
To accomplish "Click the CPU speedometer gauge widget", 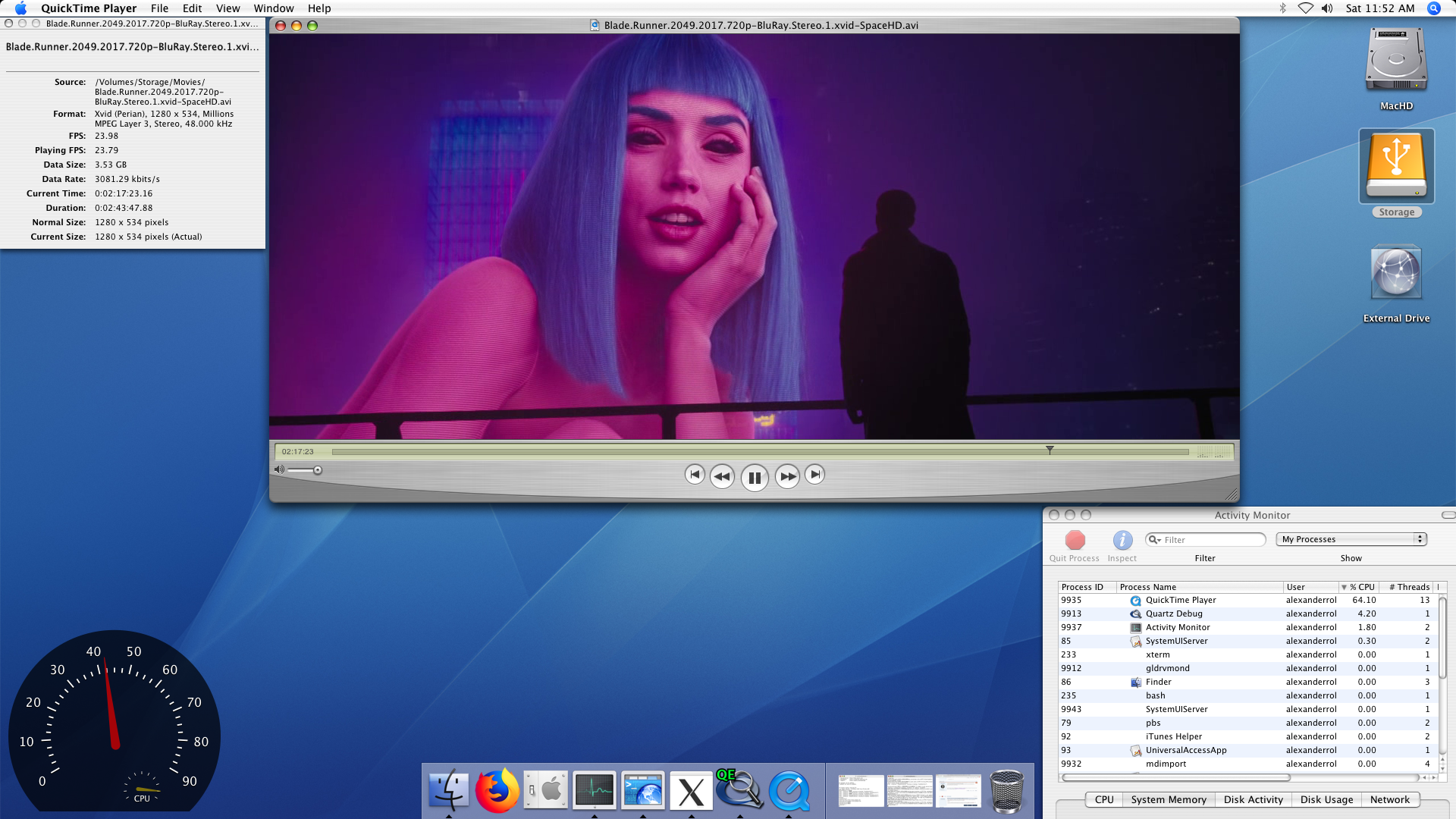I will coord(115,722).
